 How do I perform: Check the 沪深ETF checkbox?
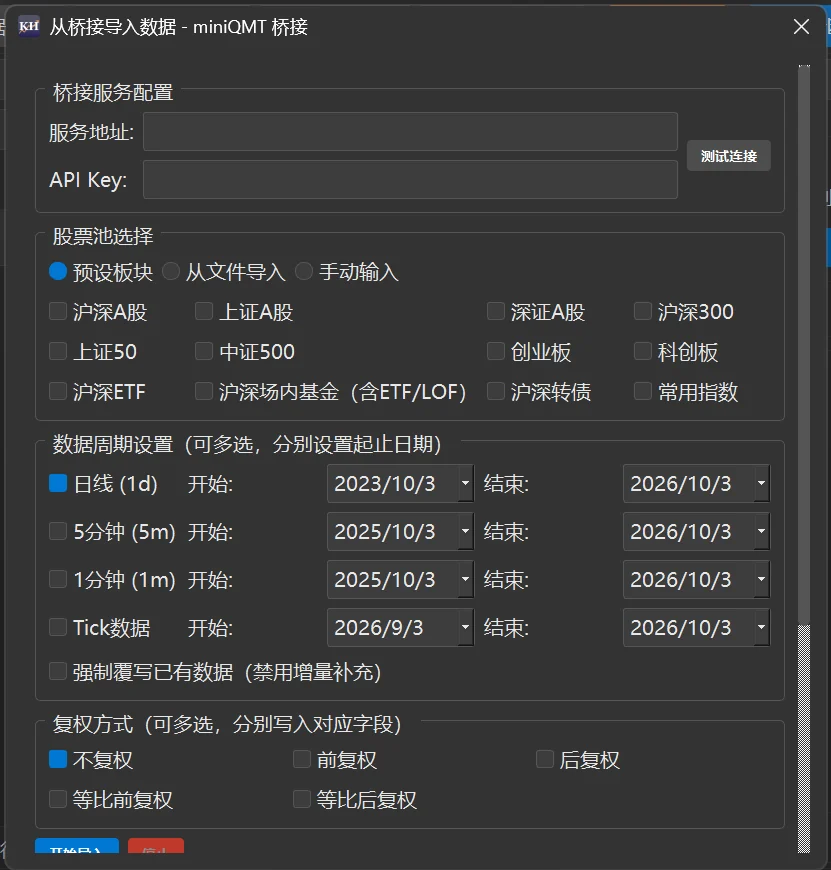point(58,391)
